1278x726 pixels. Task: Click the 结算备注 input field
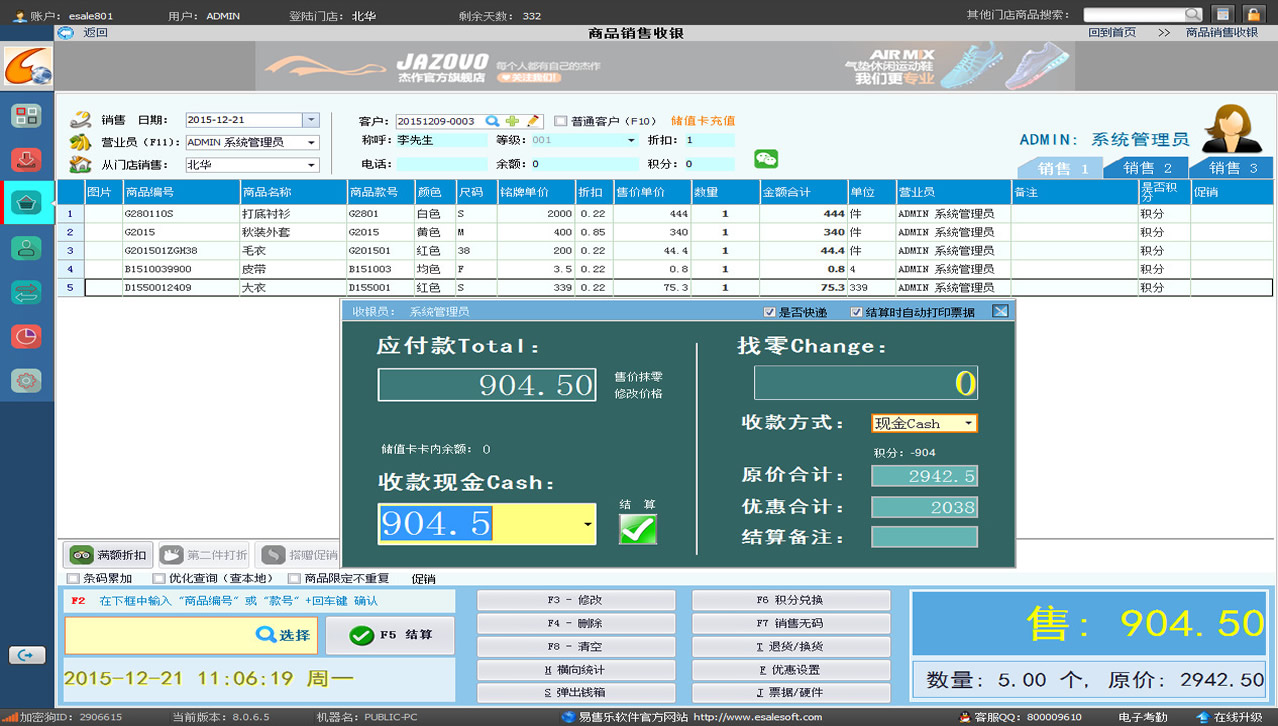(923, 537)
